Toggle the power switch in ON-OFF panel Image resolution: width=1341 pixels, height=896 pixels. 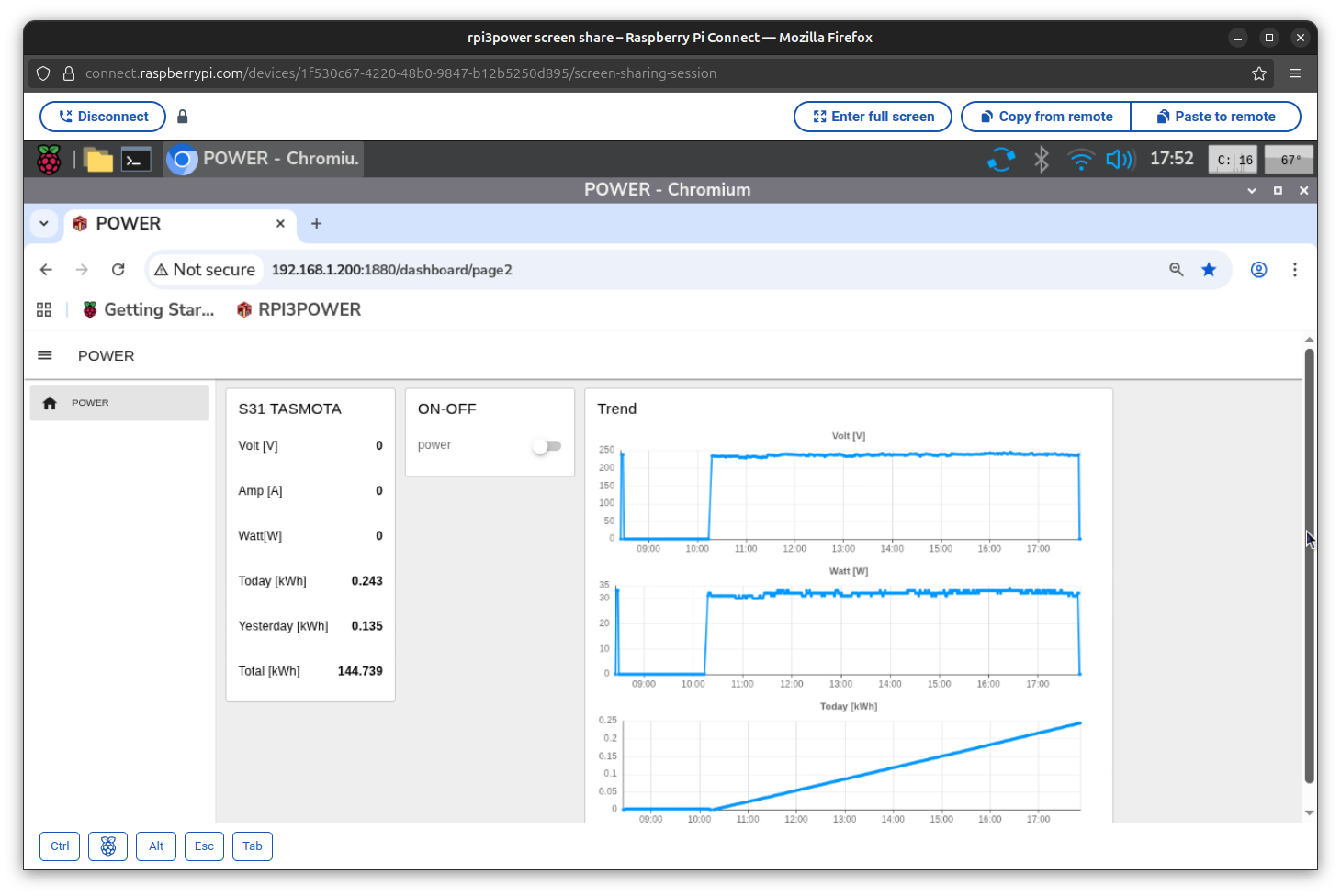547,446
